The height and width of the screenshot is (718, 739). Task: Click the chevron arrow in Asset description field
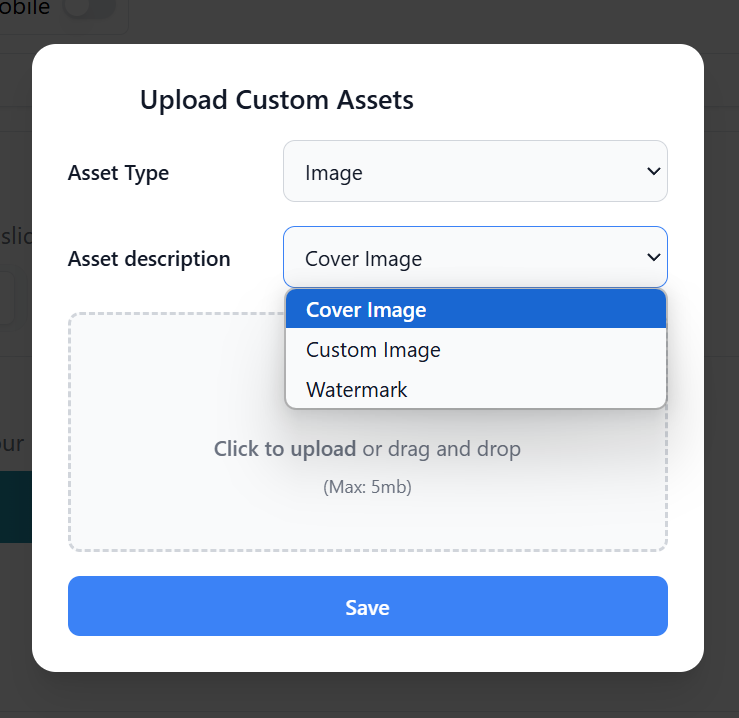click(653, 257)
